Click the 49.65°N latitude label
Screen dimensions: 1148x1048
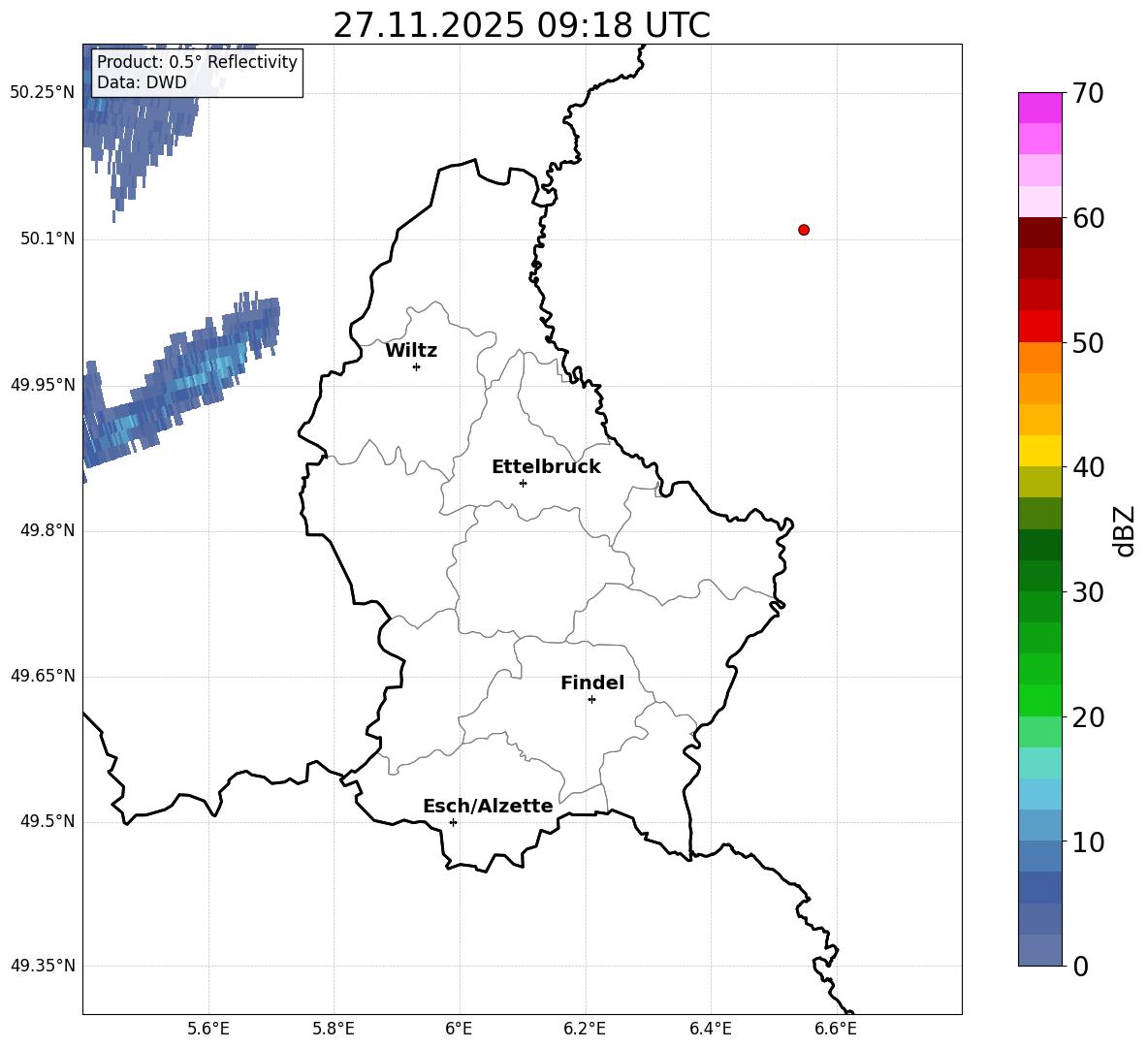tap(43, 676)
